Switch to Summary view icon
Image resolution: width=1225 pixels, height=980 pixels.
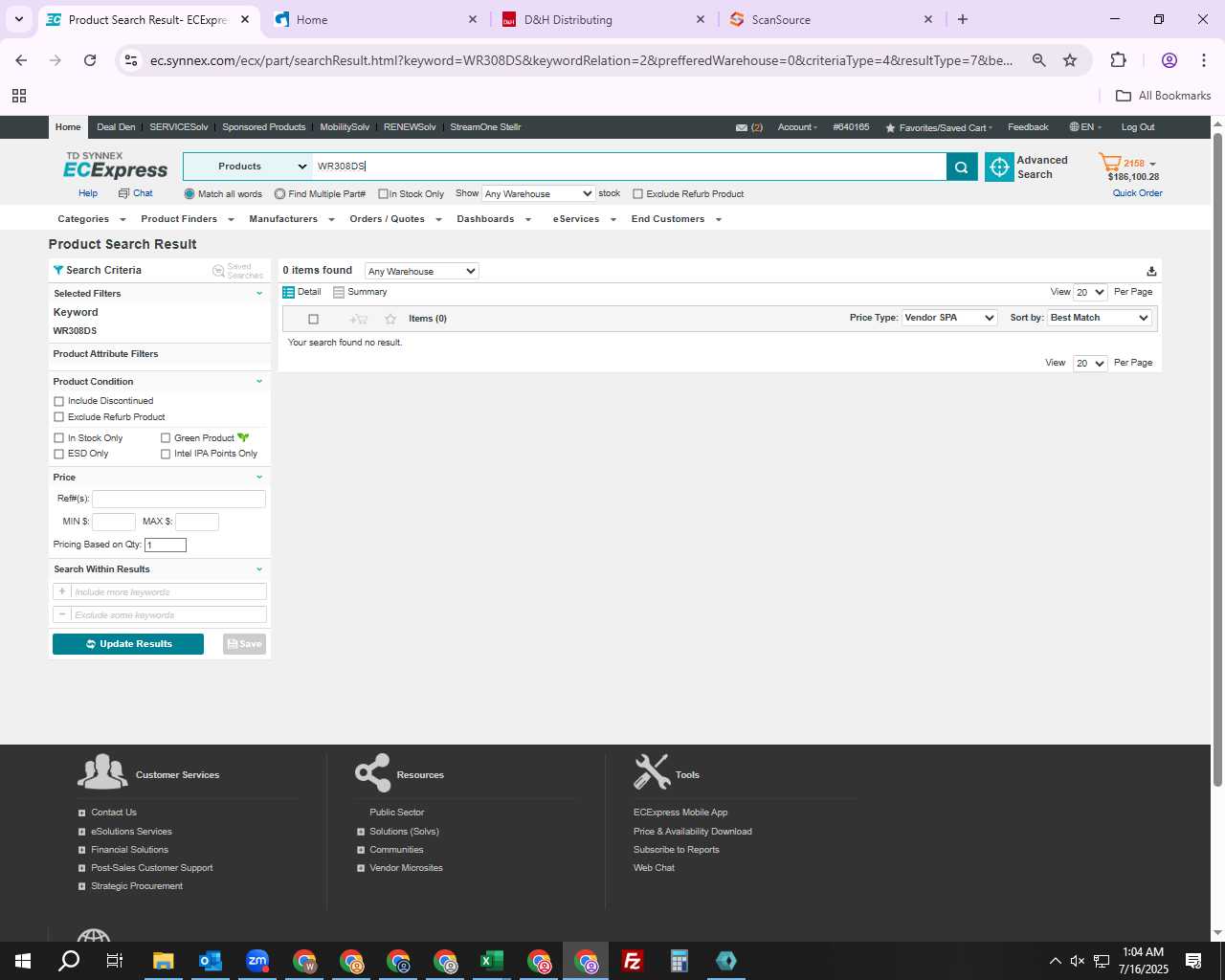pos(339,292)
